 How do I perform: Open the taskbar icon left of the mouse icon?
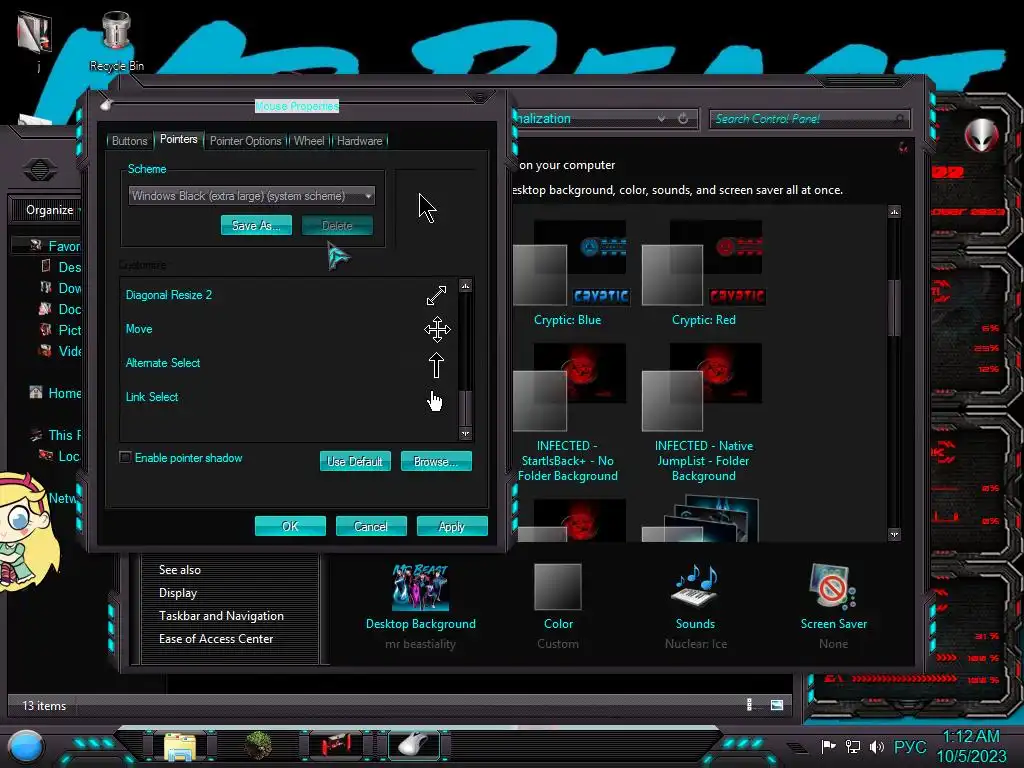pyautogui.click(x=336, y=745)
